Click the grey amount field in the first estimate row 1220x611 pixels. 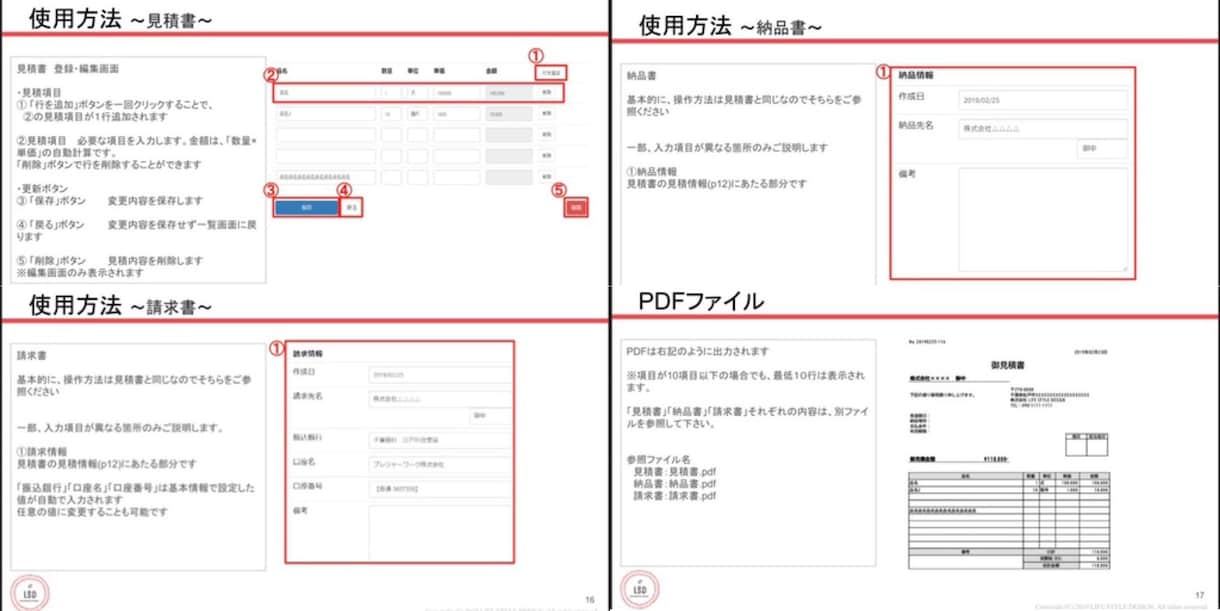tap(509, 93)
